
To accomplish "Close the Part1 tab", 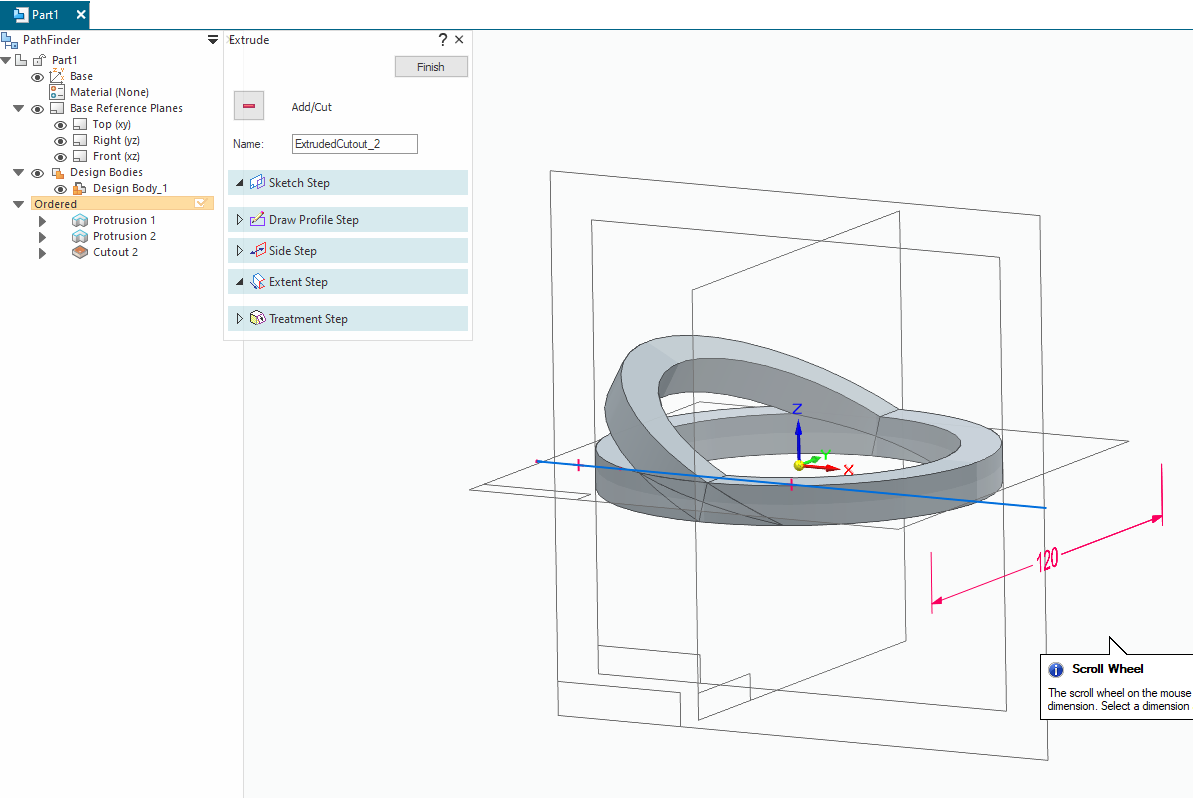I will (x=81, y=14).
